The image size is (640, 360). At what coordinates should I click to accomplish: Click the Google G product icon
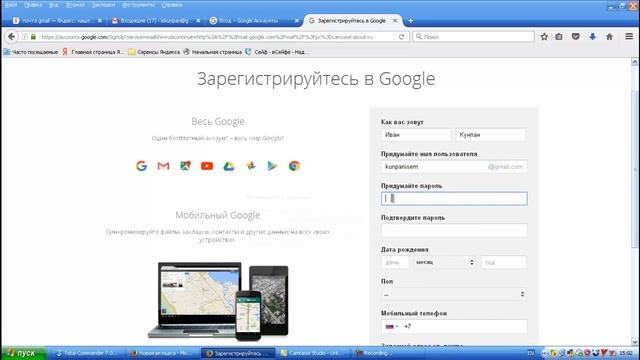tap(141, 166)
